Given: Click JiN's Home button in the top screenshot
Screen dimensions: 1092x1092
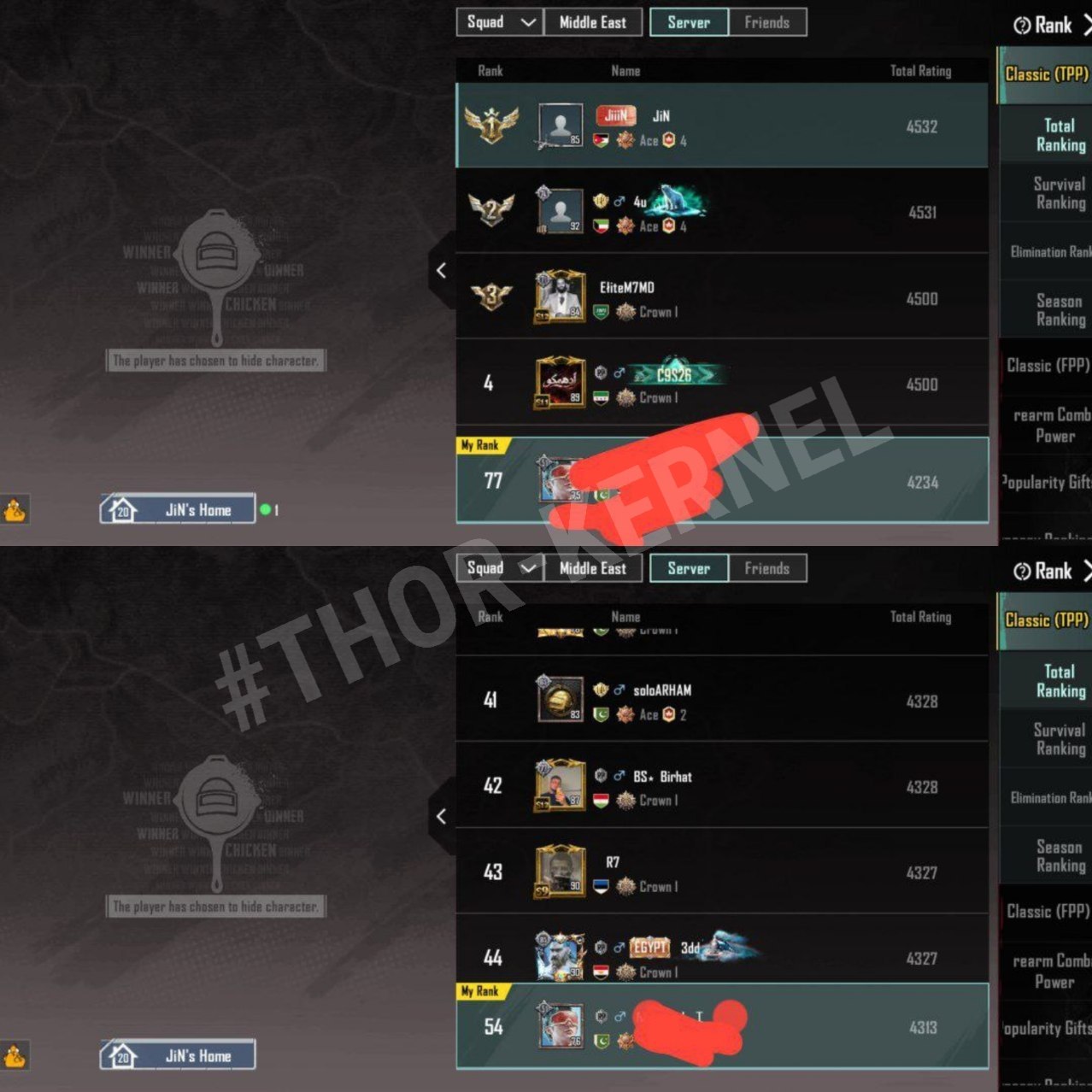Looking at the screenshot, I should click(178, 510).
